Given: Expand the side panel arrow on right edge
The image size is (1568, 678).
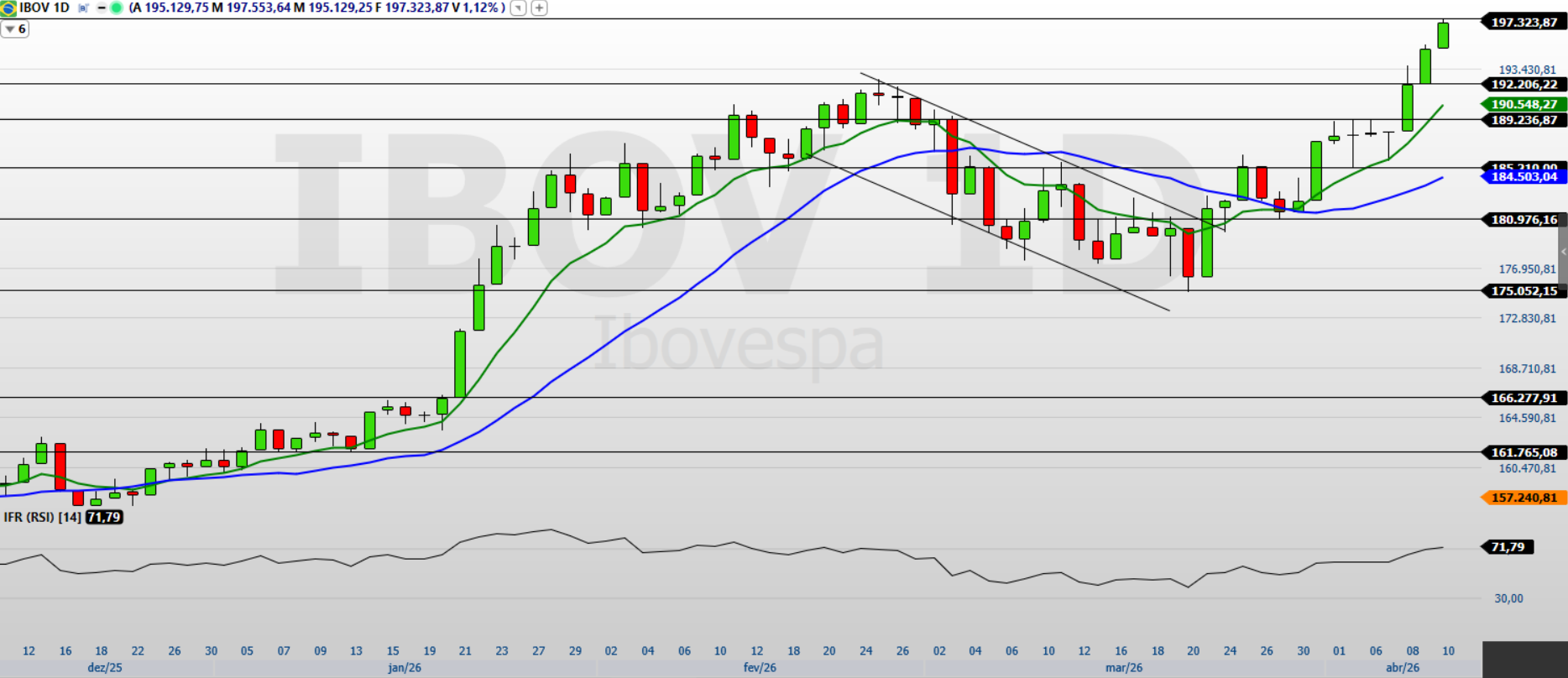Looking at the screenshot, I should (x=1562, y=252).
